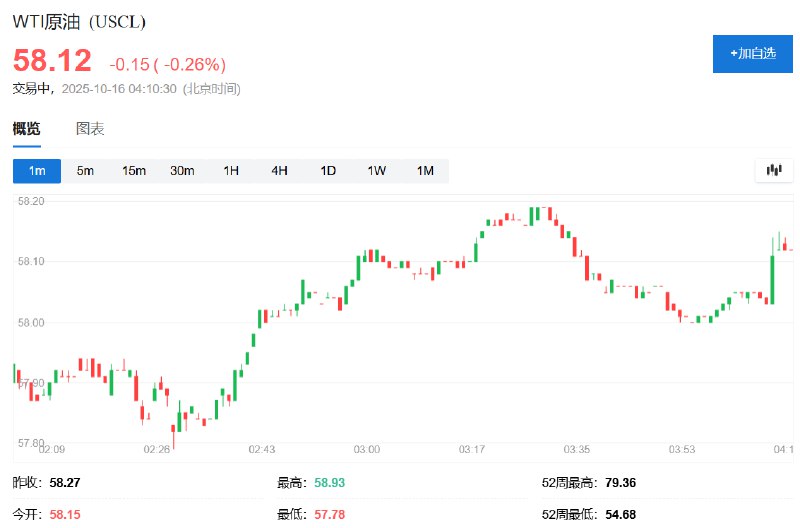Select the 1m timeframe
The height and width of the screenshot is (528, 800).
[37, 171]
